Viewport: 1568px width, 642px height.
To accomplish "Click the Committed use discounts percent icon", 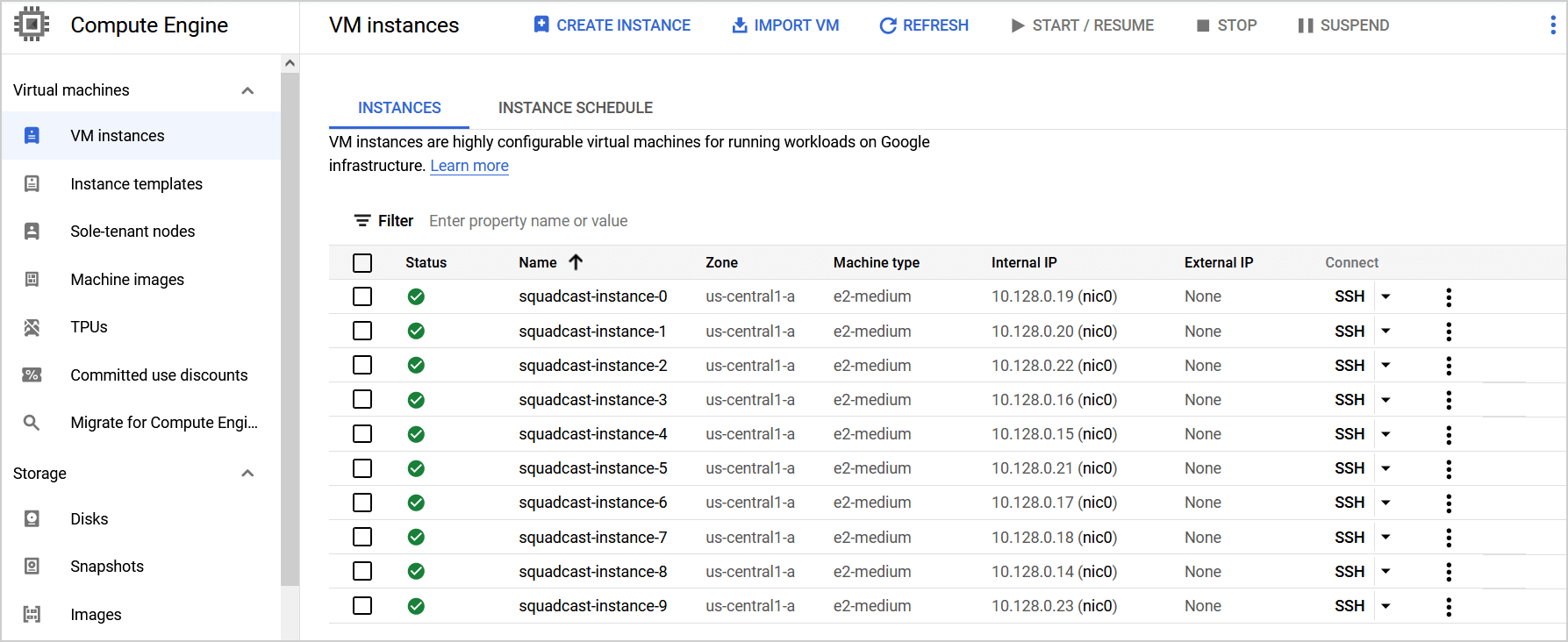I will pos(32,375).
